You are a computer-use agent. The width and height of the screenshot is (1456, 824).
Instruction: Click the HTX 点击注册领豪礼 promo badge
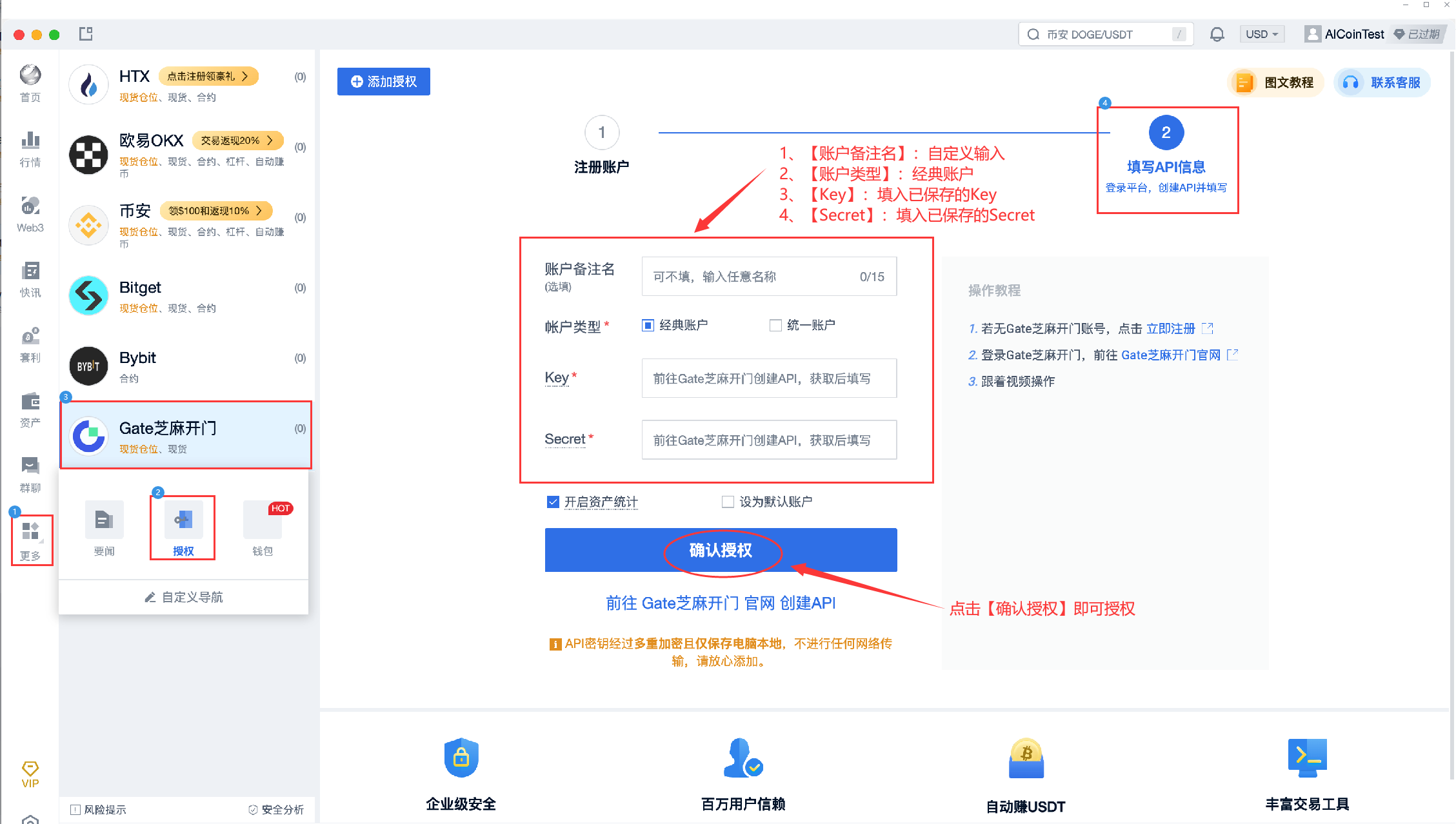[x=208, y=76]
